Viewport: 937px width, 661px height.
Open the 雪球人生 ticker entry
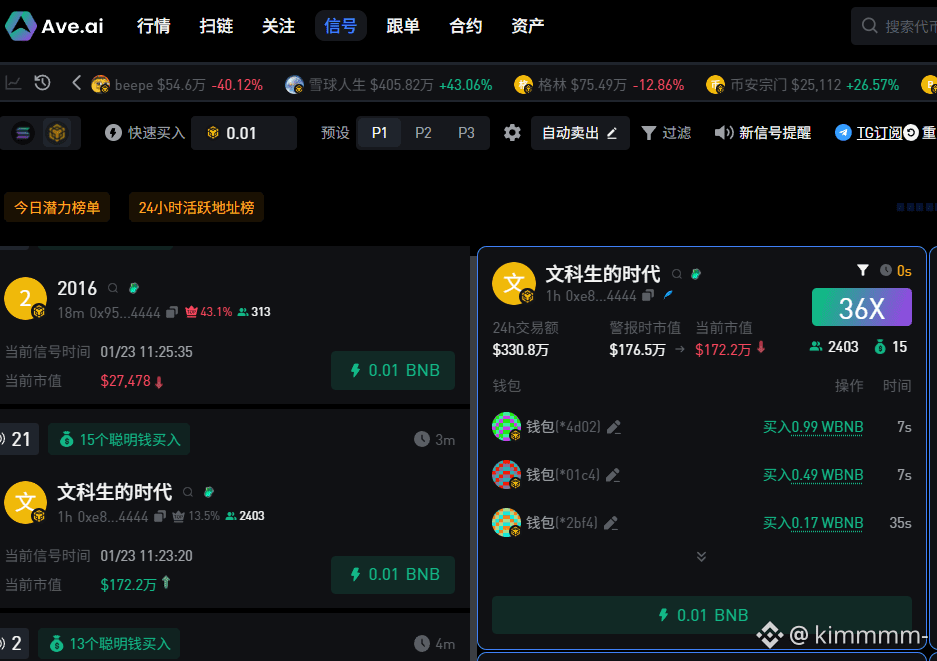coord(388,85)
